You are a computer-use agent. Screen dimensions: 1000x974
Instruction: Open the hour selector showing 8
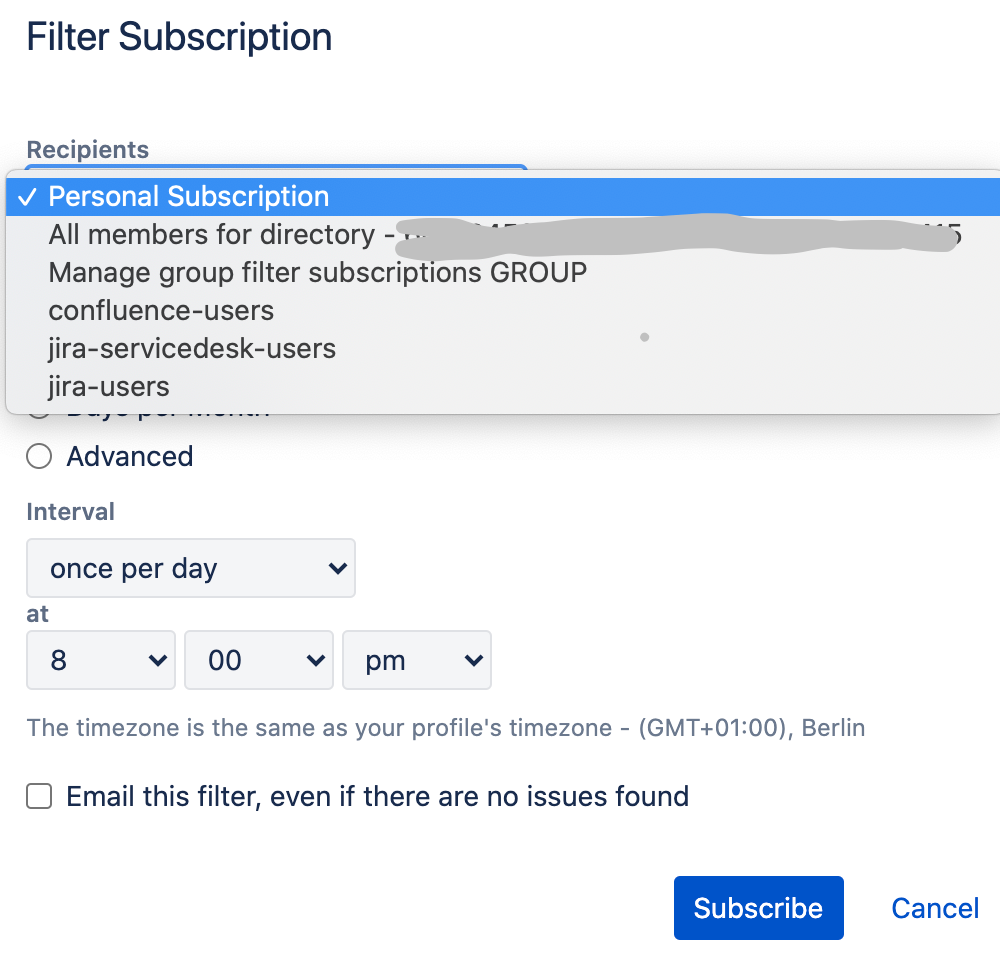click(100, 660)
